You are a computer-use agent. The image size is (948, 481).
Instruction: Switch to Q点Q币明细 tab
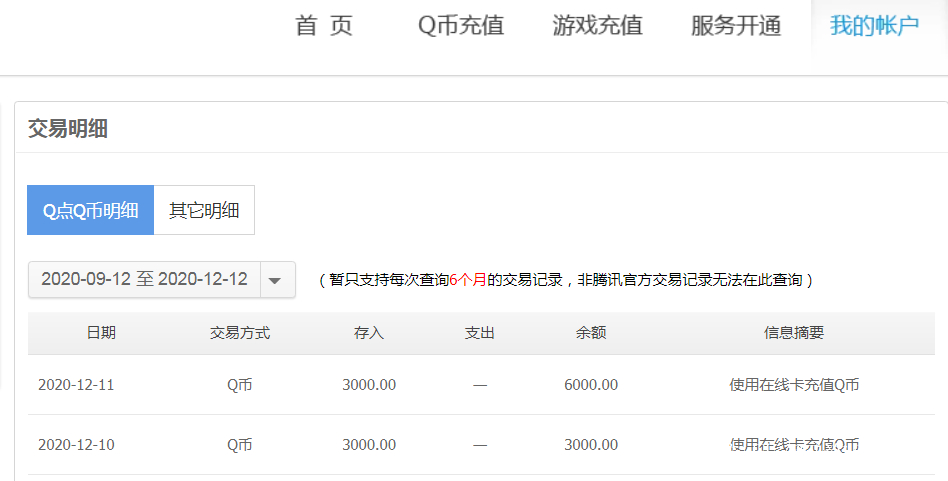pos(90,211)
